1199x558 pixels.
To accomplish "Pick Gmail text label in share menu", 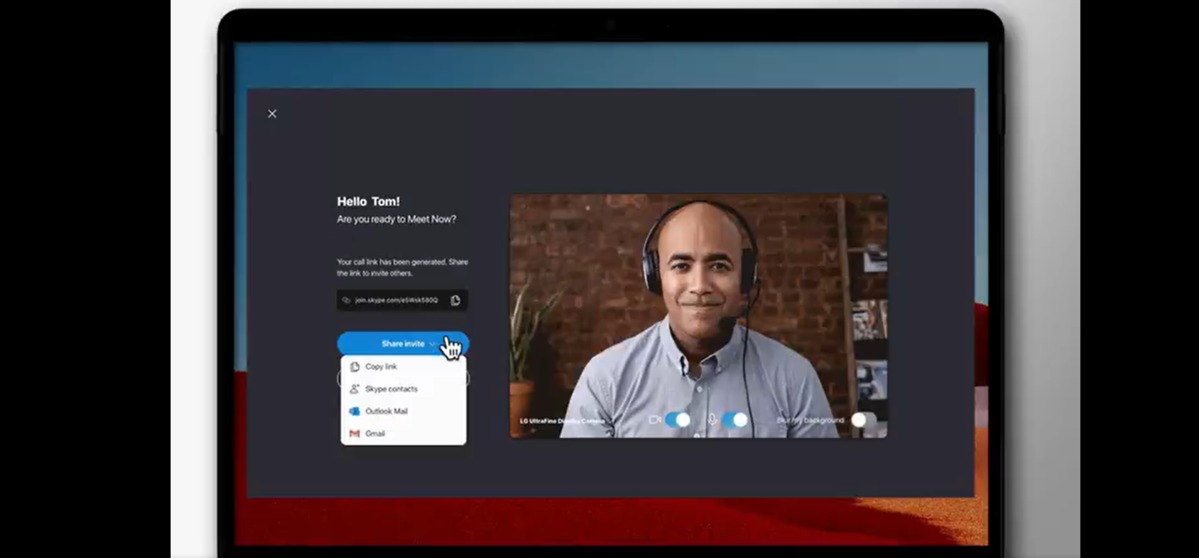I will [375, 434].
